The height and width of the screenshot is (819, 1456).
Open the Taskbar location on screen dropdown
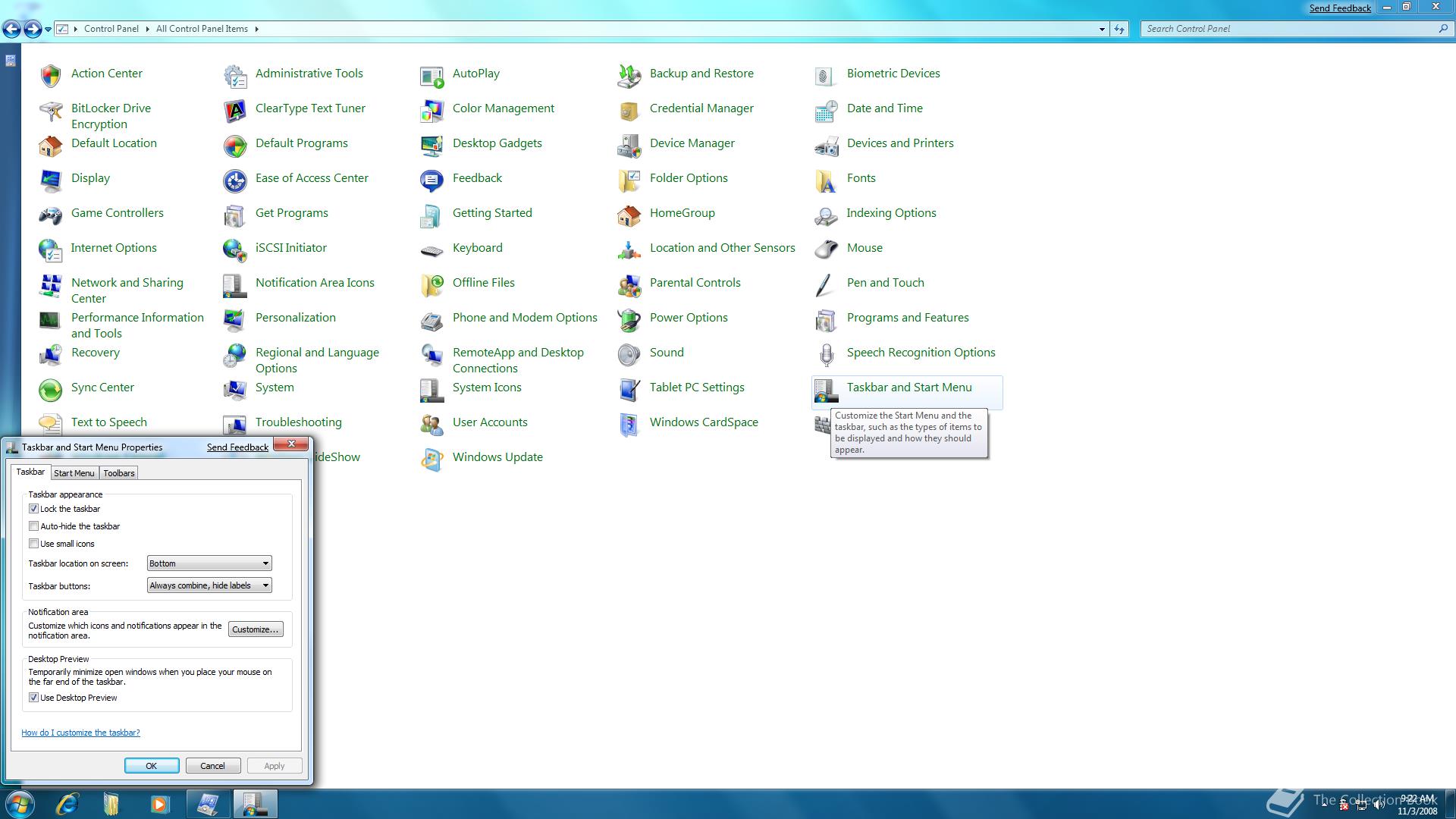coord(209,563)
